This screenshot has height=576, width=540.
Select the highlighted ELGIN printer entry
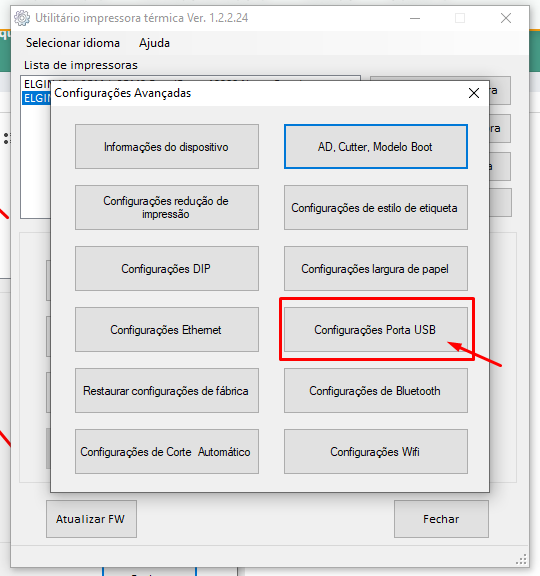tap(36, 98)
